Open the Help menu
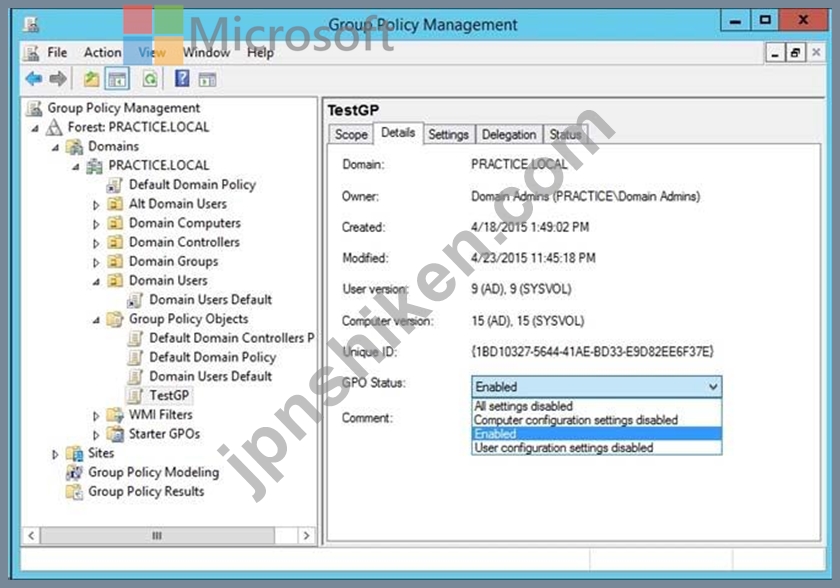This screenshot has width=840, height=588. [x=260, y=52]
